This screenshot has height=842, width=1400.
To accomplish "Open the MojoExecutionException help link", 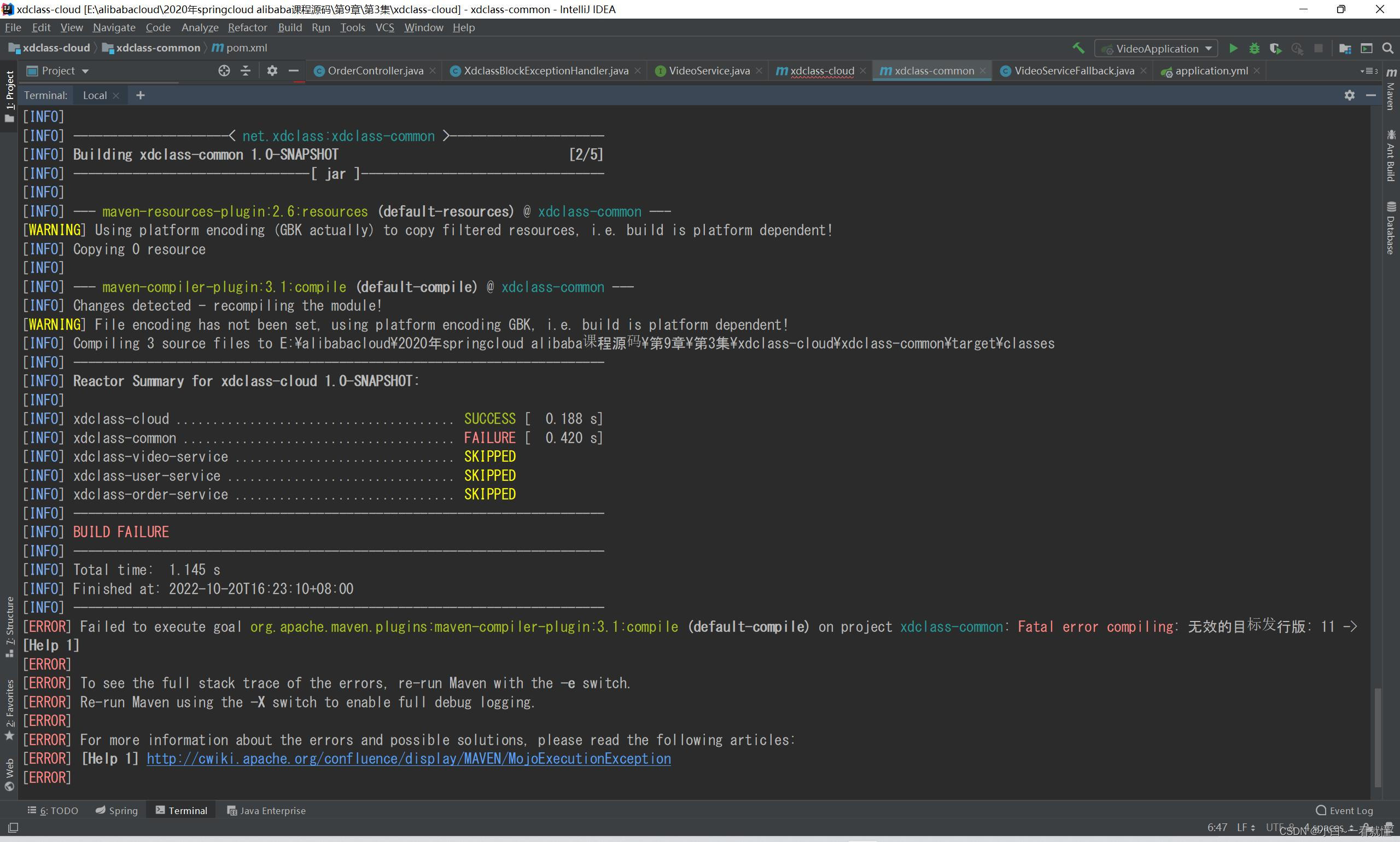I will (409, 759).
